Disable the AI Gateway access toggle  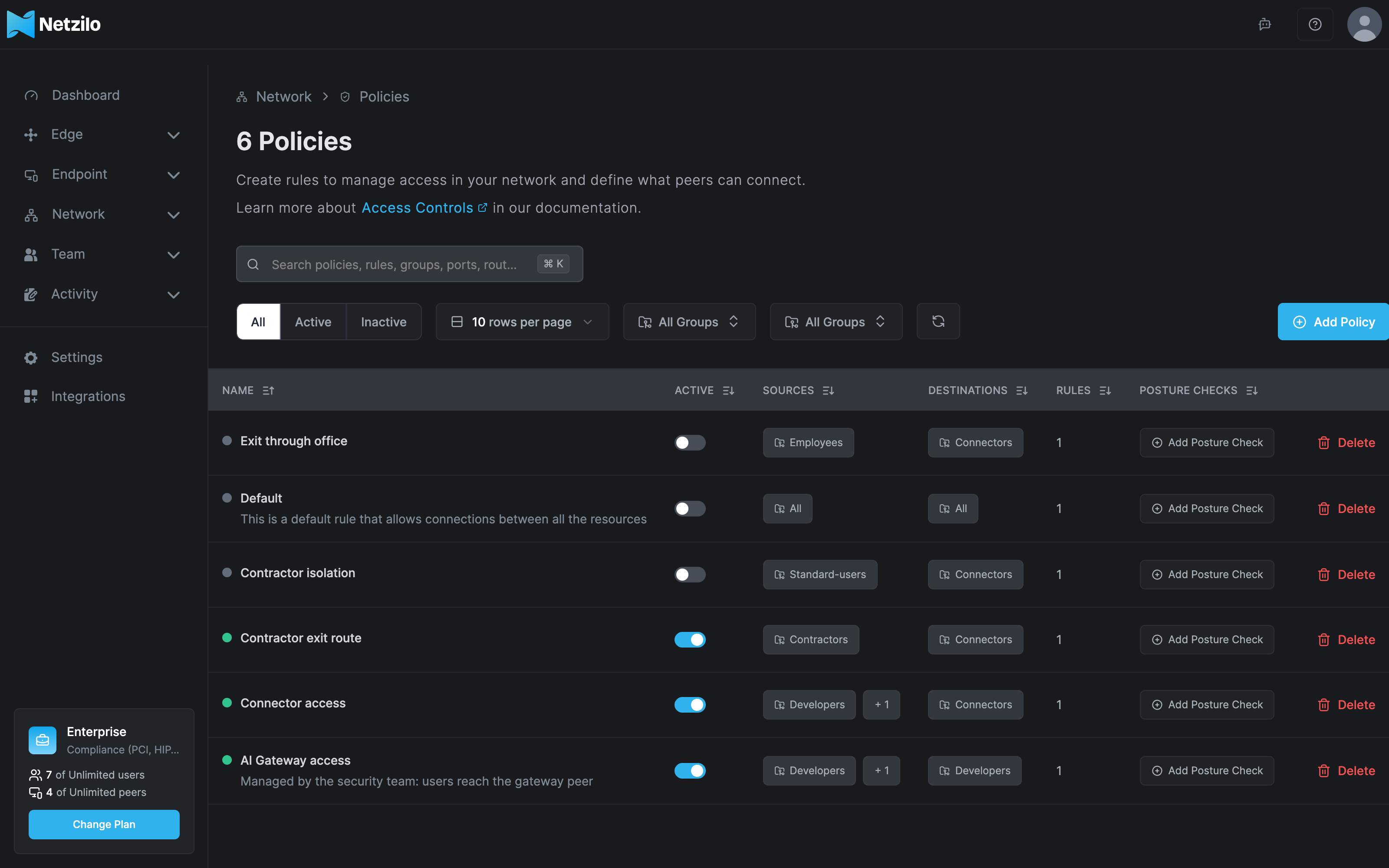point(690,770)
